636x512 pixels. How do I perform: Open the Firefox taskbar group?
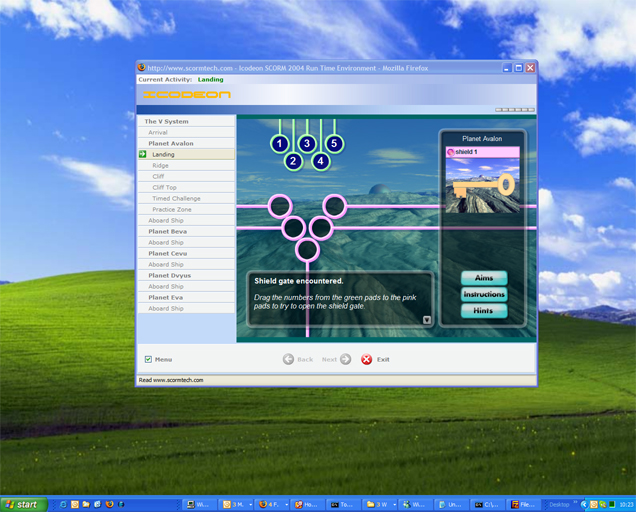pyautogui.click(x=274, y=504)
